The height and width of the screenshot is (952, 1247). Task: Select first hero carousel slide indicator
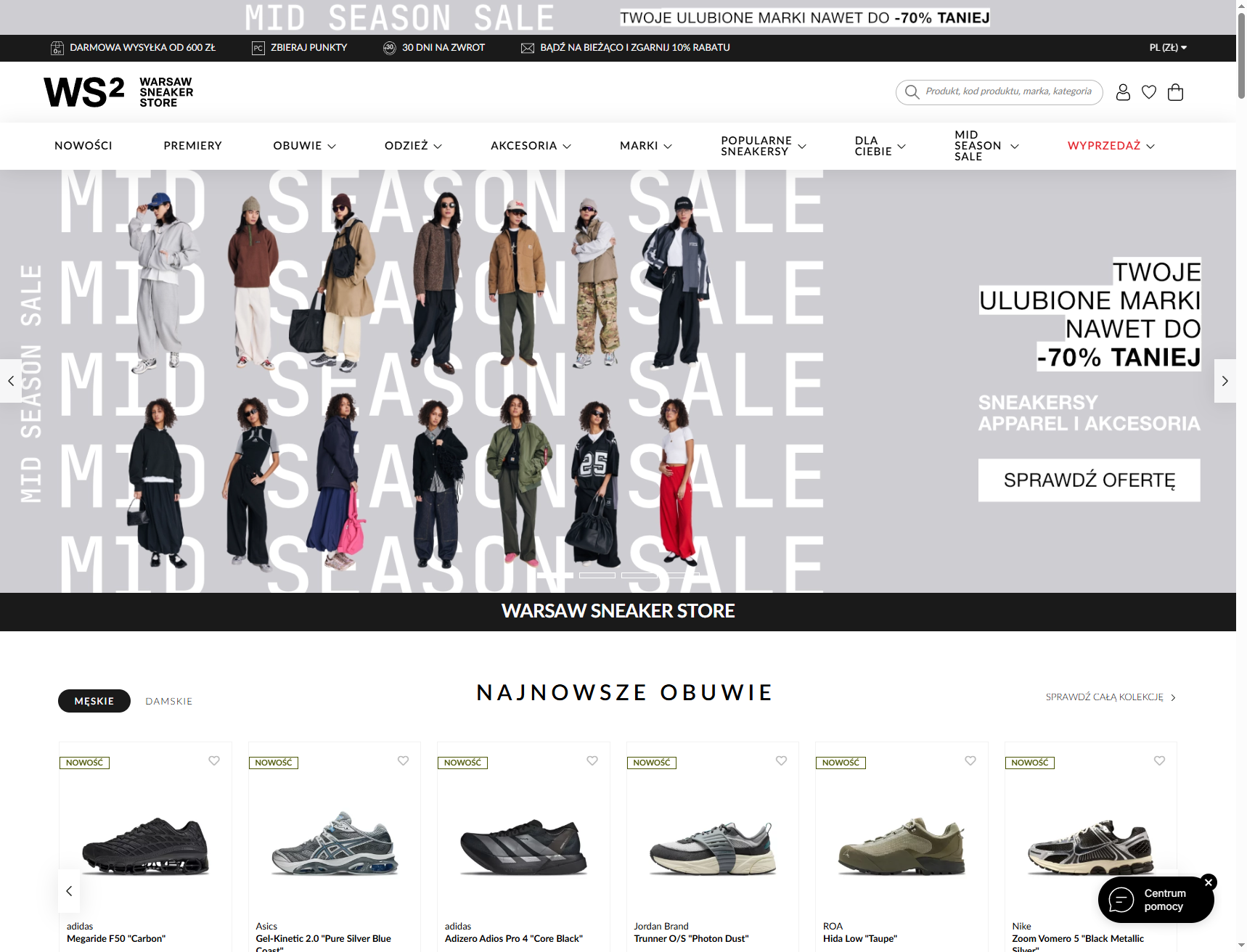[555, 575]
